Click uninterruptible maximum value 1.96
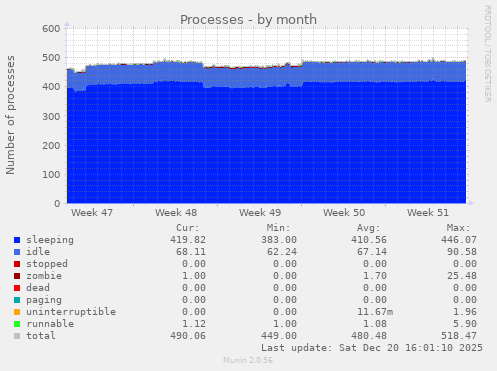The image size is (497, 371). point(465,312)
